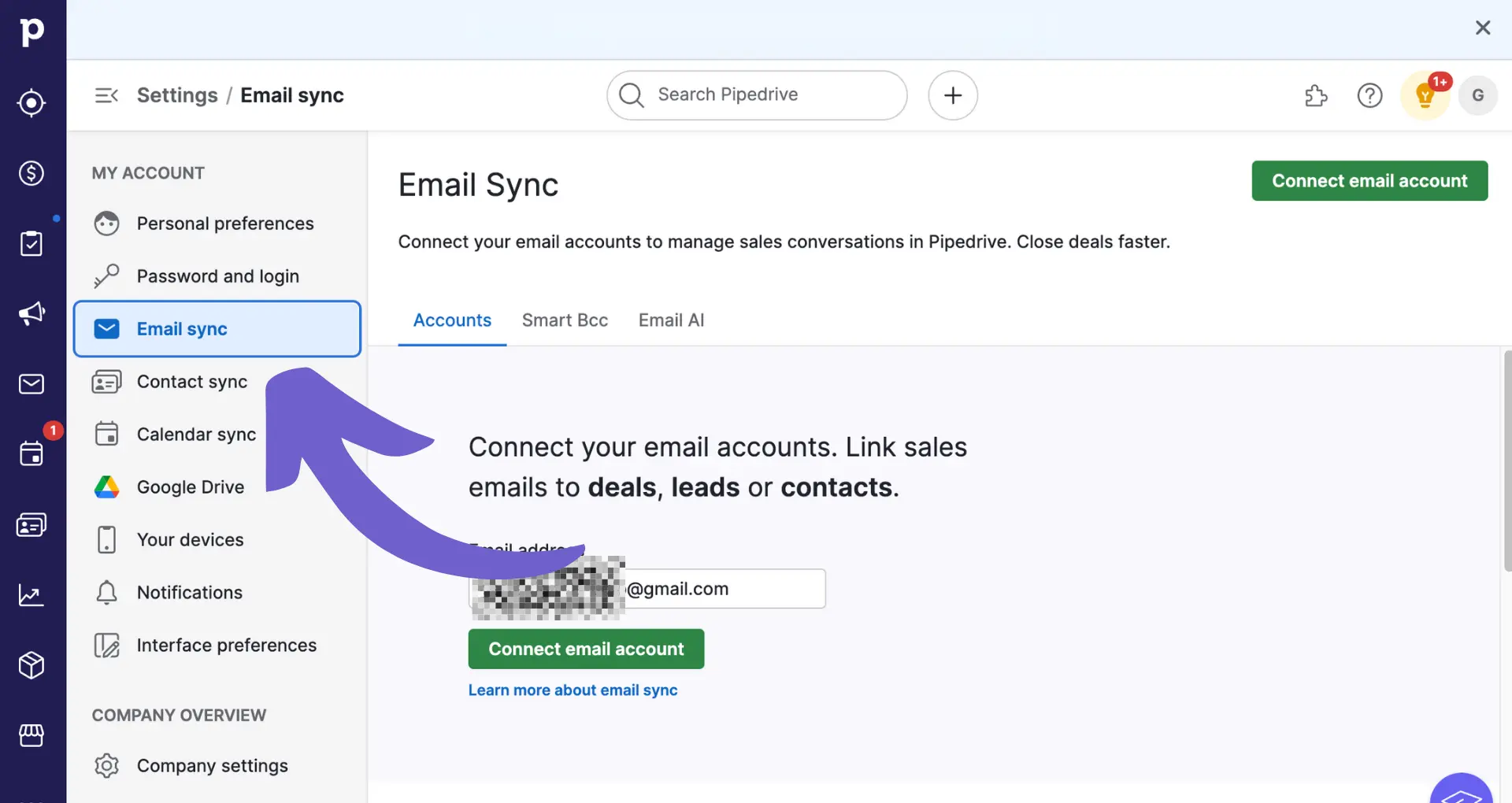1512x803 pixels.
Task: Open sales assistant lightbulb icon
Action: click(1425, 95)
